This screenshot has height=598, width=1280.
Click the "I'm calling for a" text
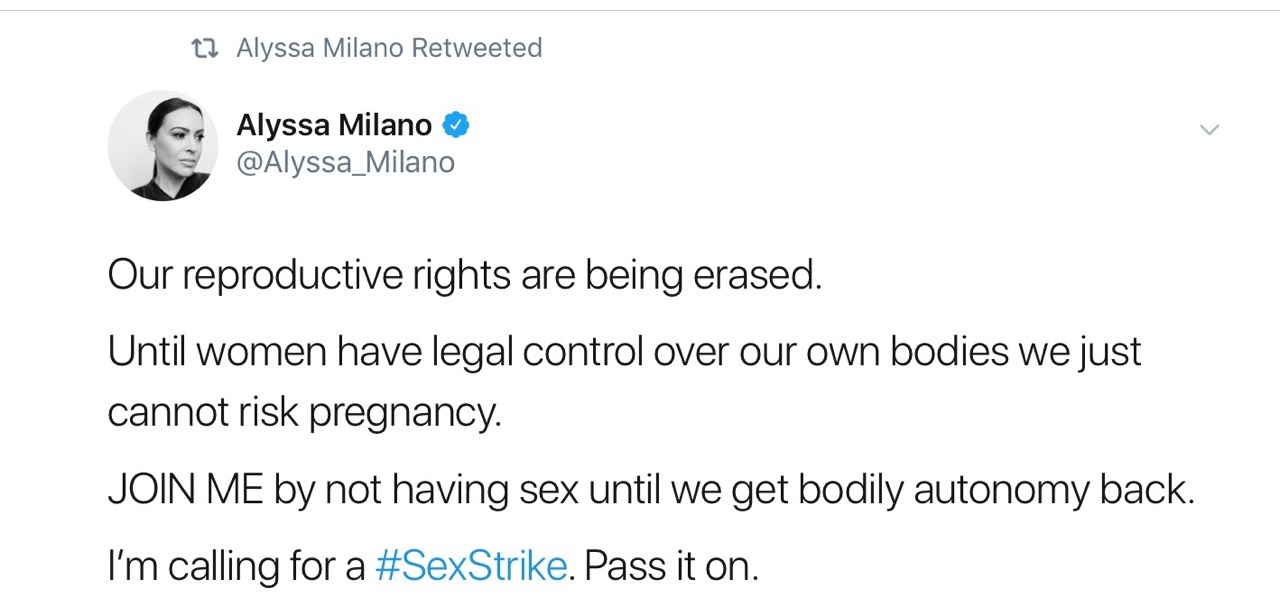[x=236, y=566]
